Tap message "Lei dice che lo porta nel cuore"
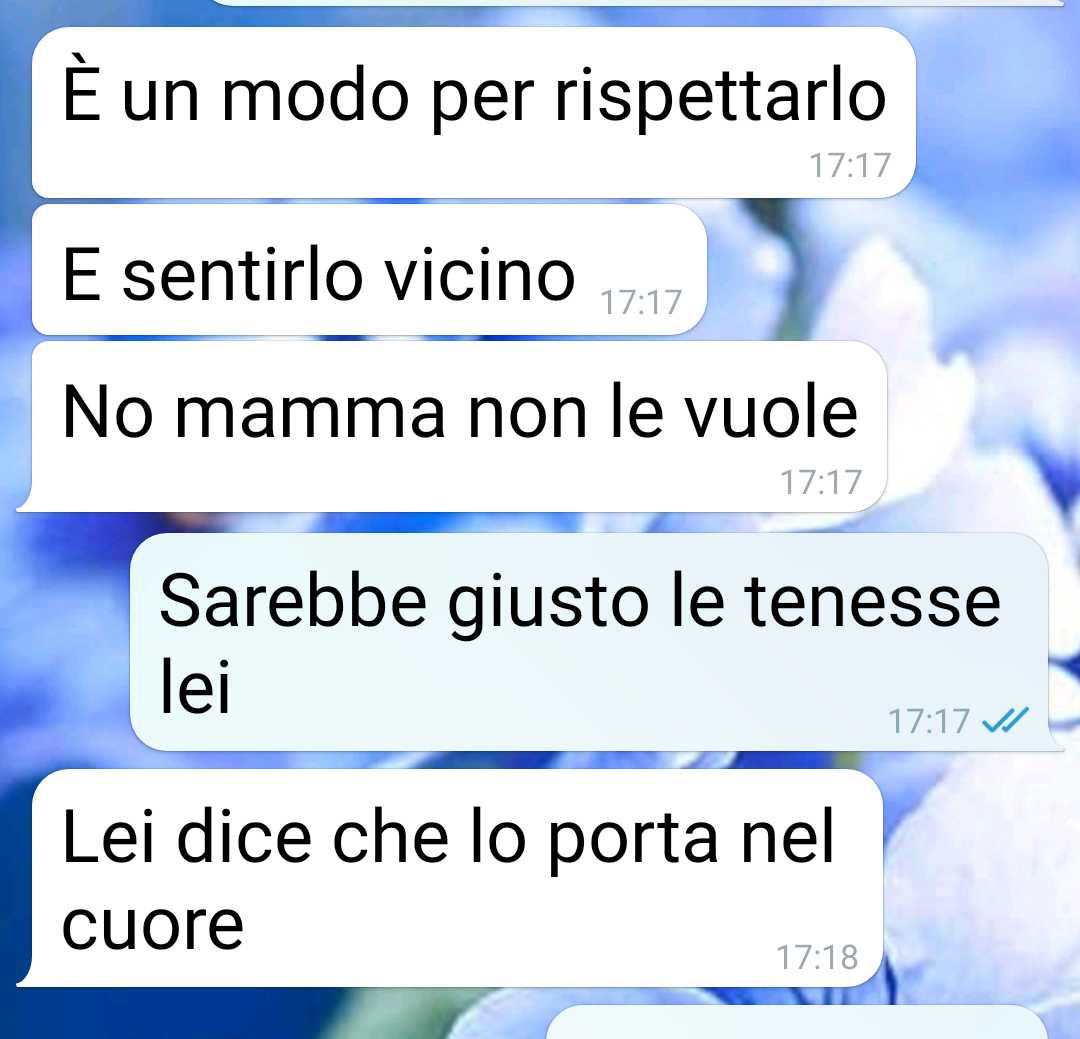1080x1039 pixels. [x=450, y=878]
